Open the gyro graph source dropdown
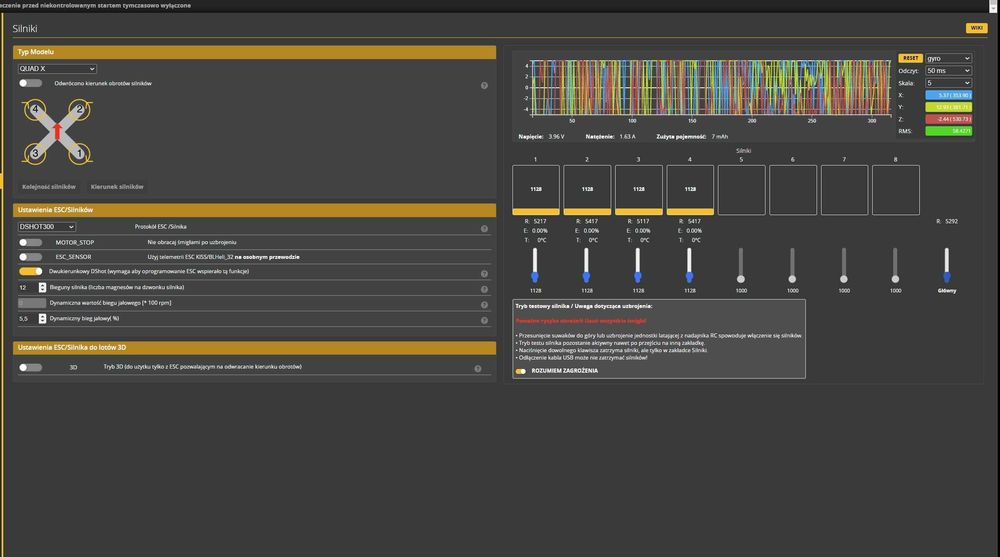Screen dimensions: 1000x557 click(948, 58)
